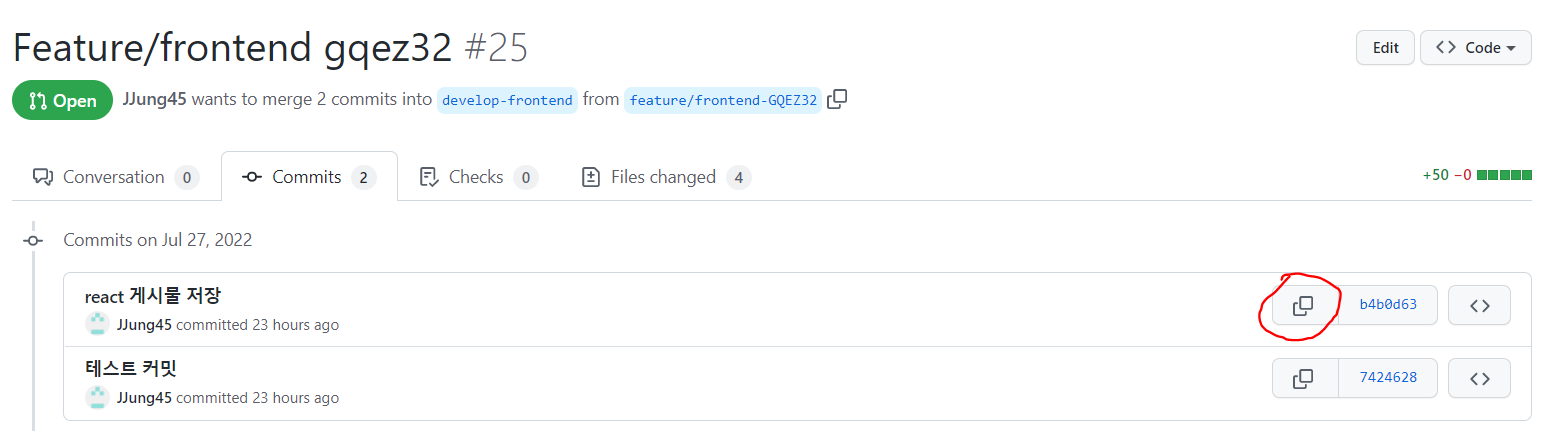1564x444 pixels.
Task: Open the Checks tab
Action: tap(476, 177)
